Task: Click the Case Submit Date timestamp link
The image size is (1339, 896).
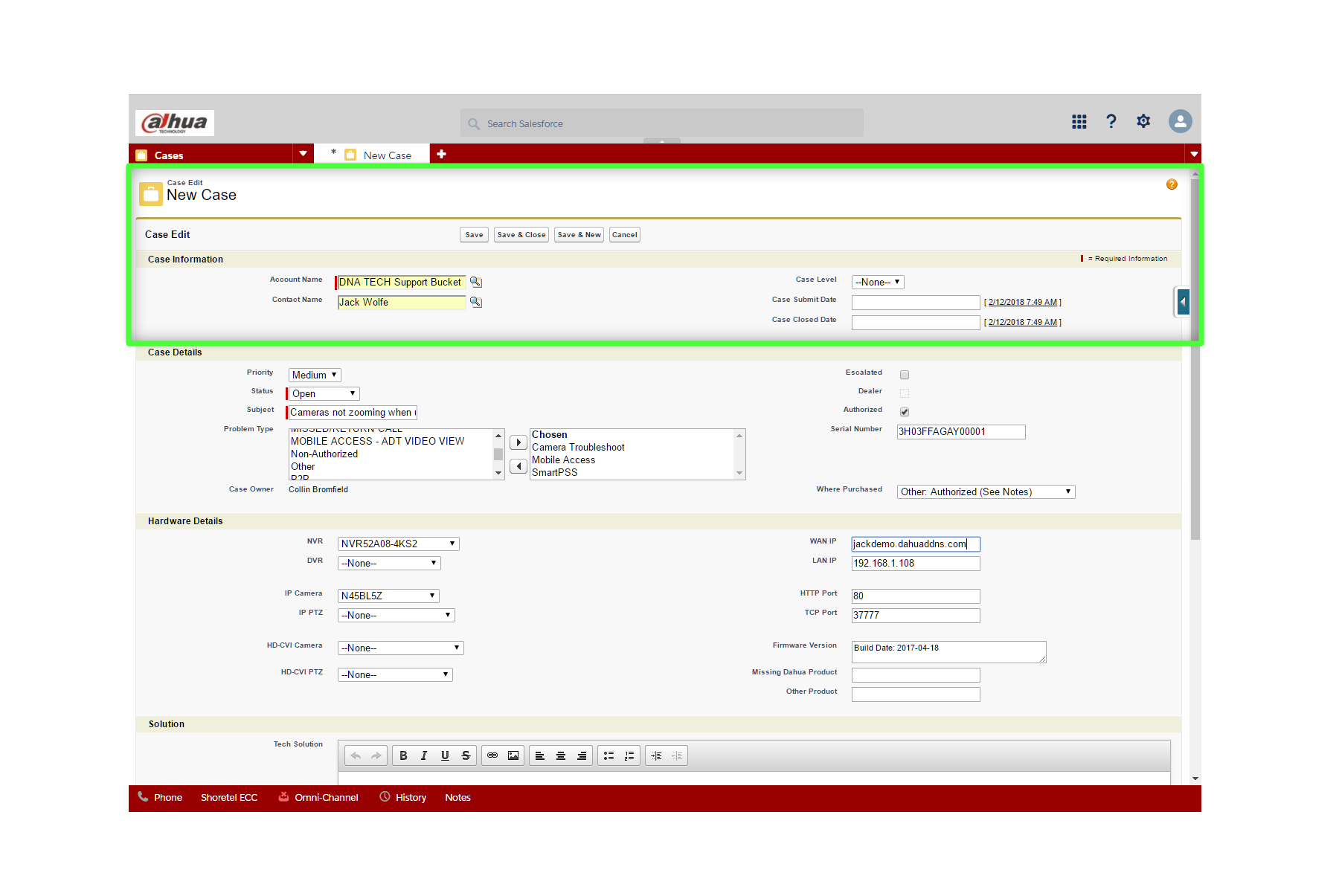Action: pos(1023,302)
